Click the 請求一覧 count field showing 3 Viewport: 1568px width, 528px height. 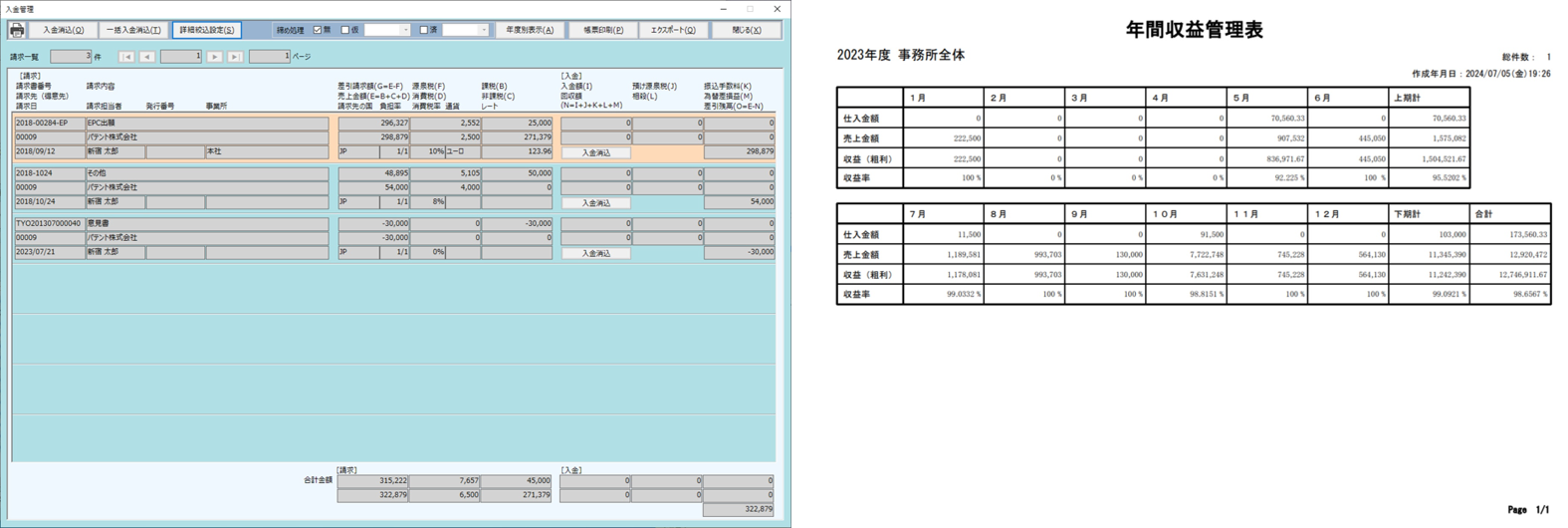71,57
